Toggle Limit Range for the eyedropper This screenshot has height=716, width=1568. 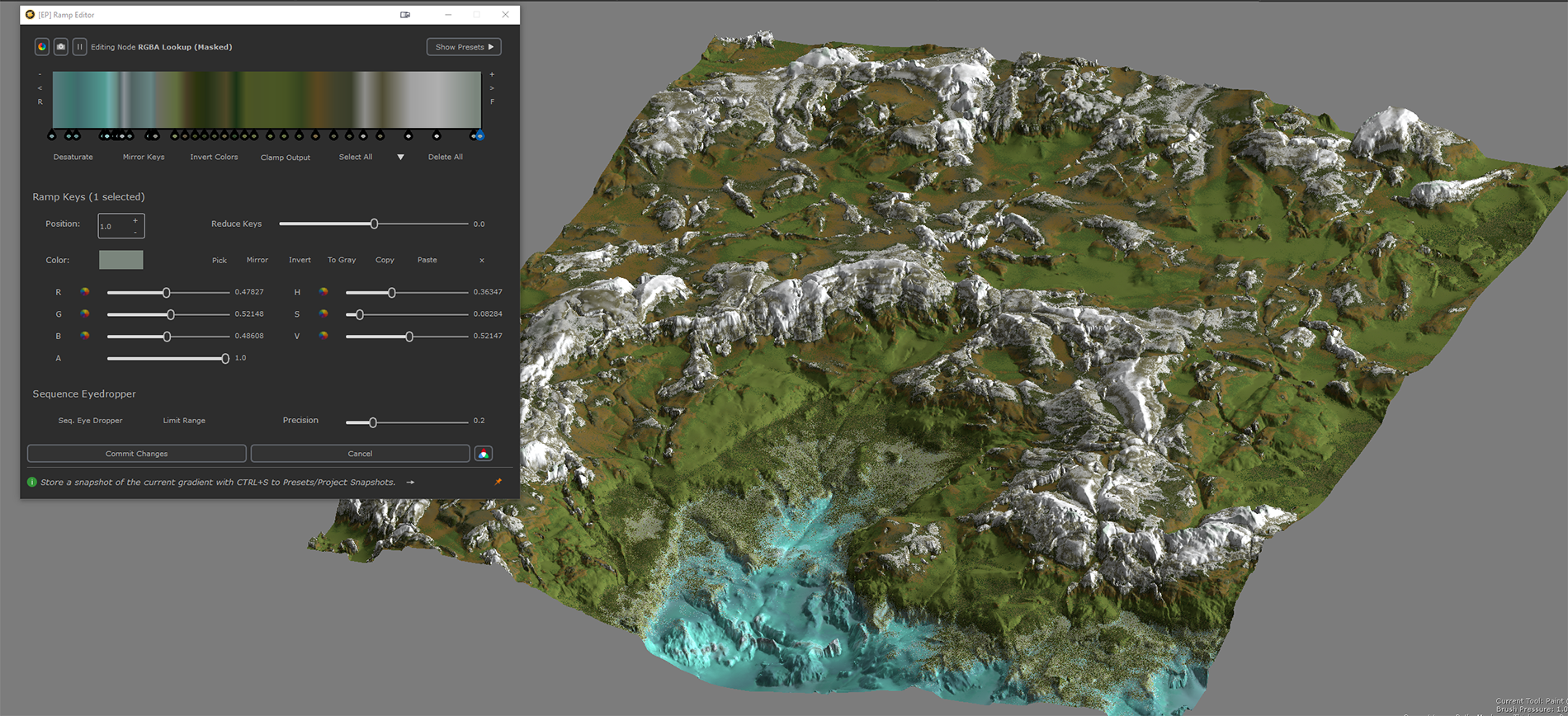(184, 421)
